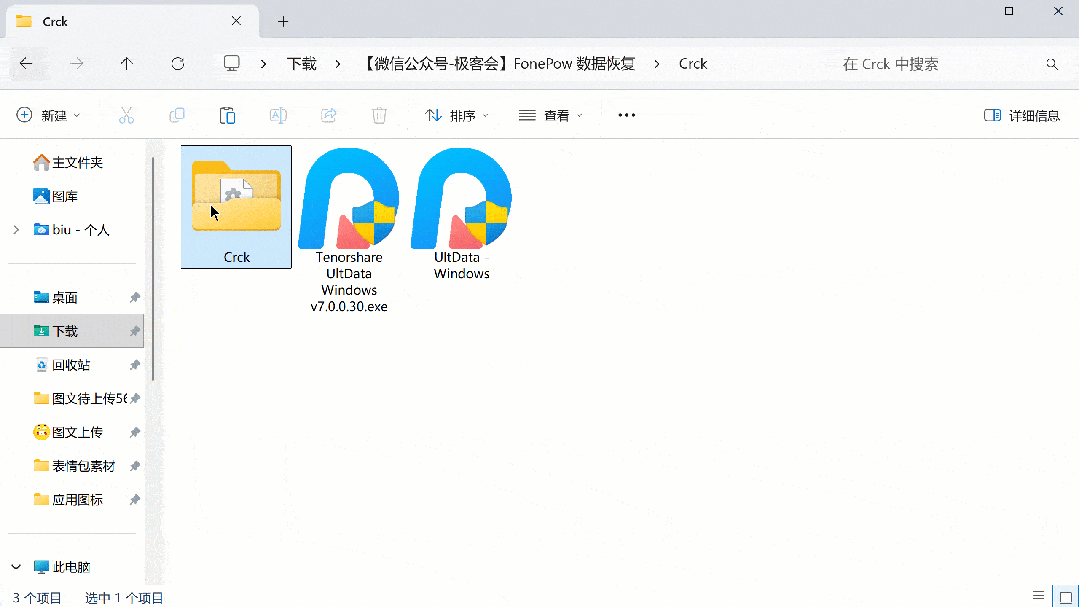This screenshot has height=607, width=1079.
Task: Open the see-more ellipsis toolbar menu
Action: coord(626,115)
